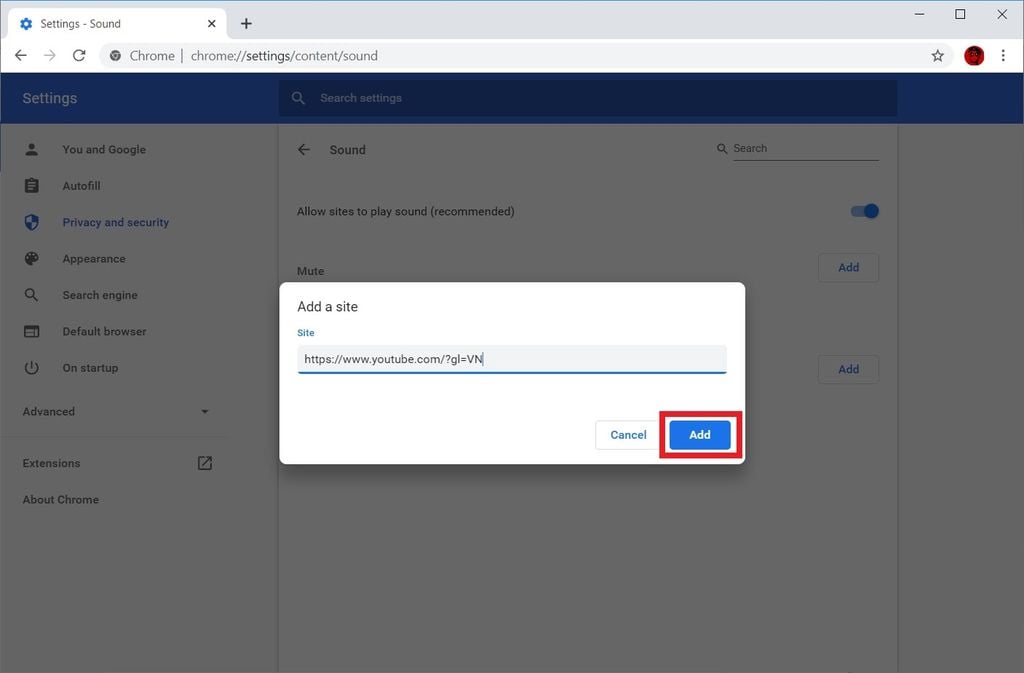Click the browser Forward arrow
Screen dimensions: 1024x673
[x=50, y=55]
